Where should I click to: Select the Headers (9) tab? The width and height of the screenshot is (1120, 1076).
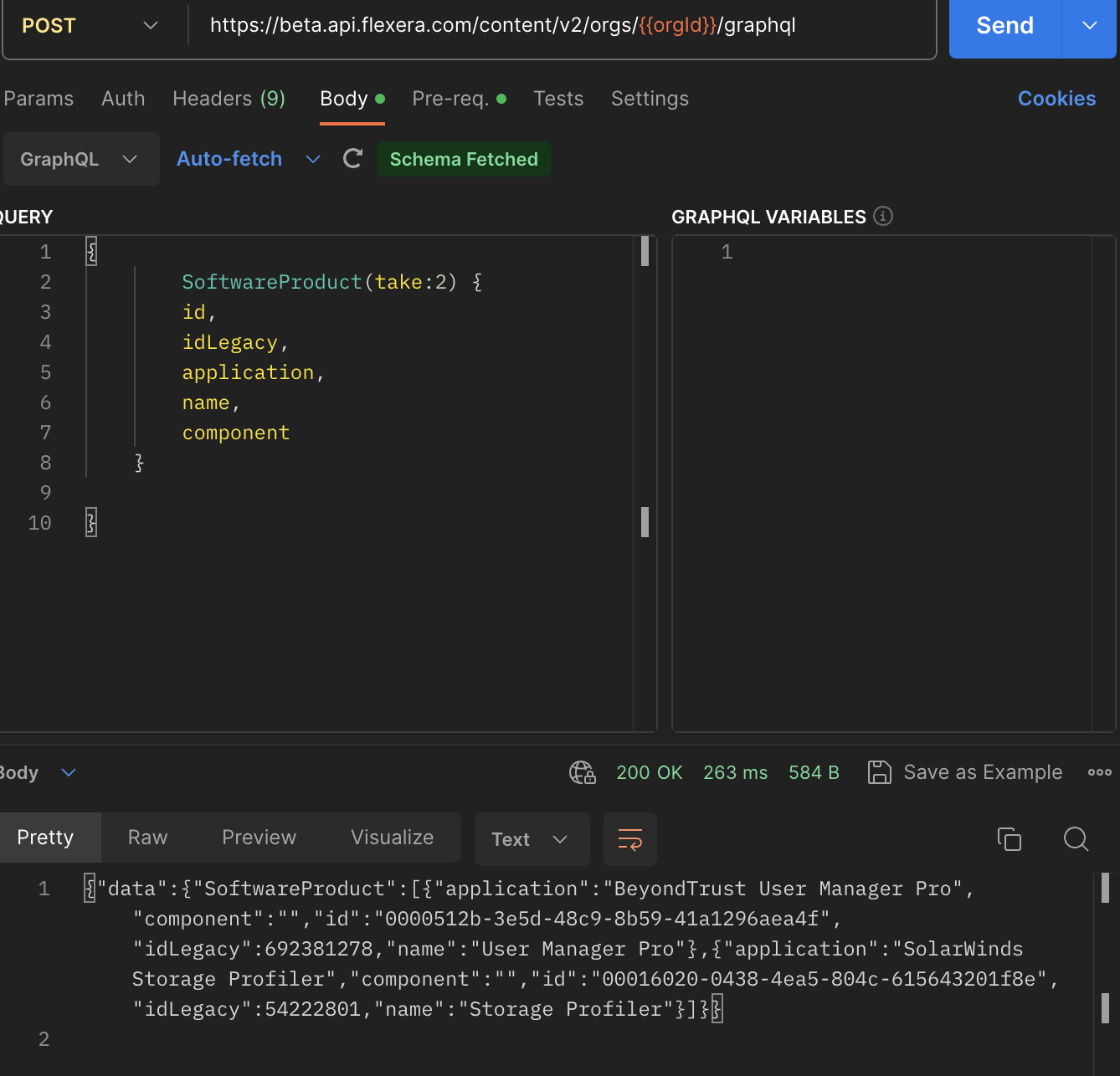[x=229, y=99]
